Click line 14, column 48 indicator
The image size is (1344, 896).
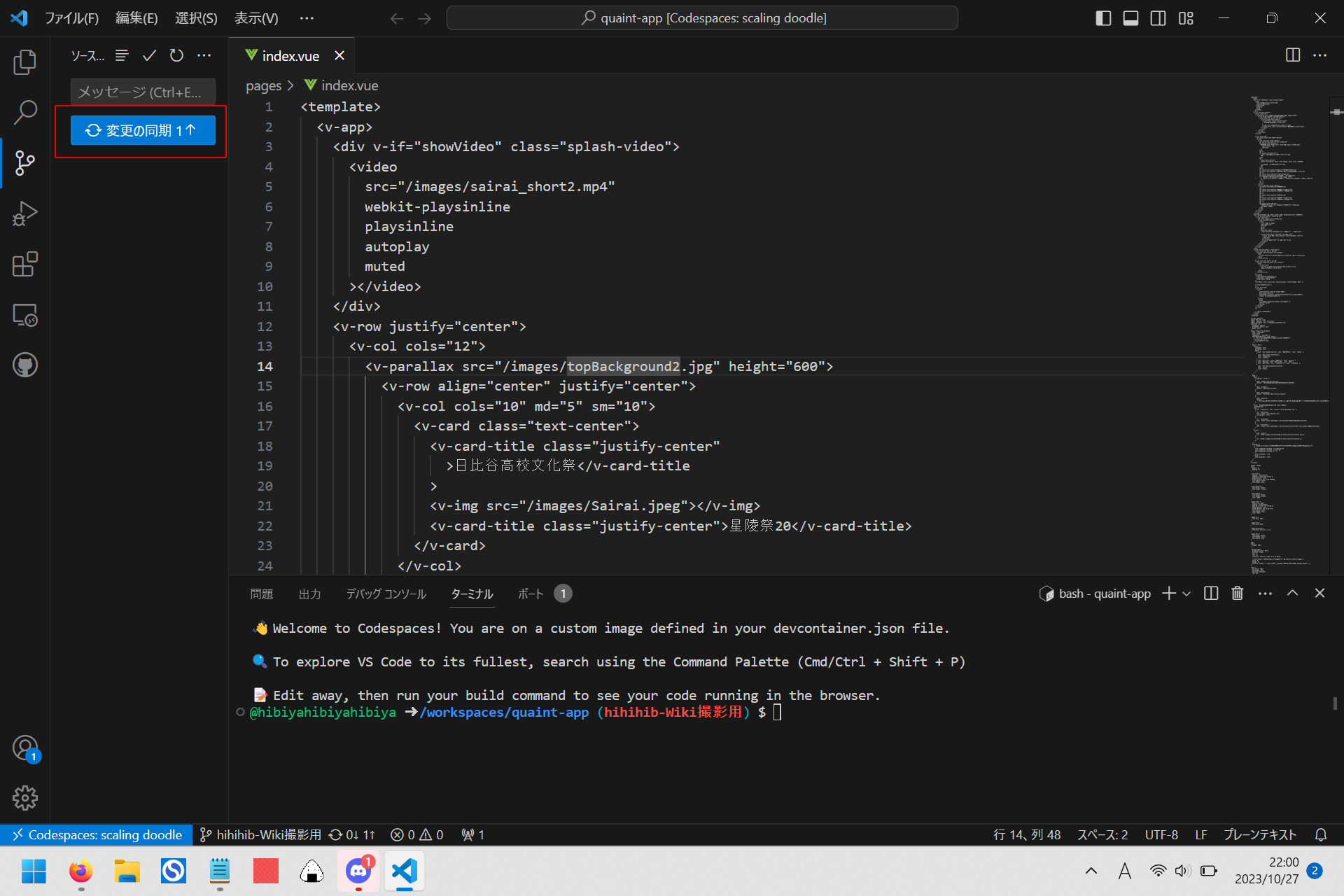[x=1027, y=834]
